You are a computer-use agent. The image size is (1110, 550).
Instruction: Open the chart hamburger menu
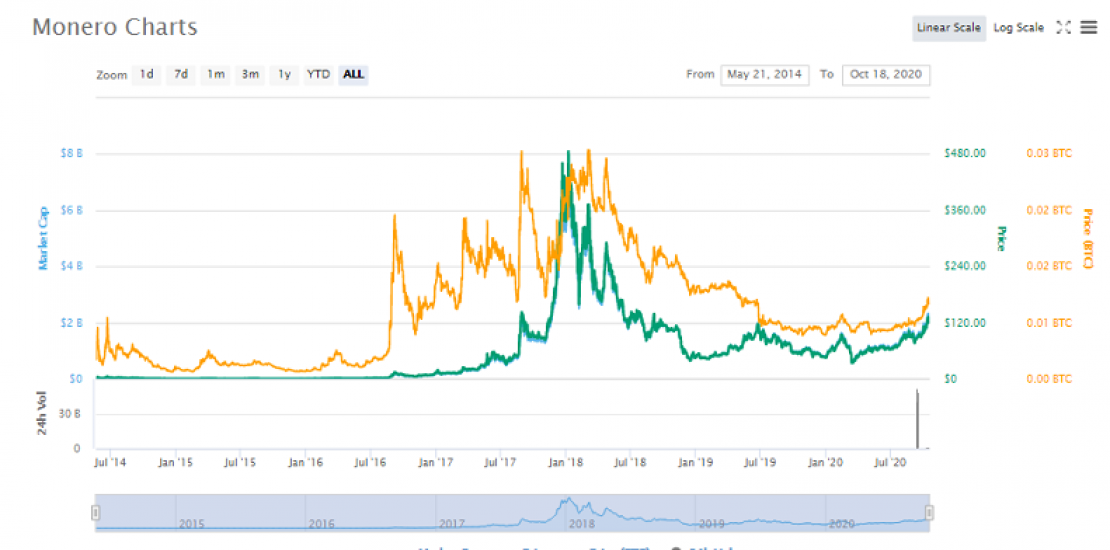(1089, 28)
